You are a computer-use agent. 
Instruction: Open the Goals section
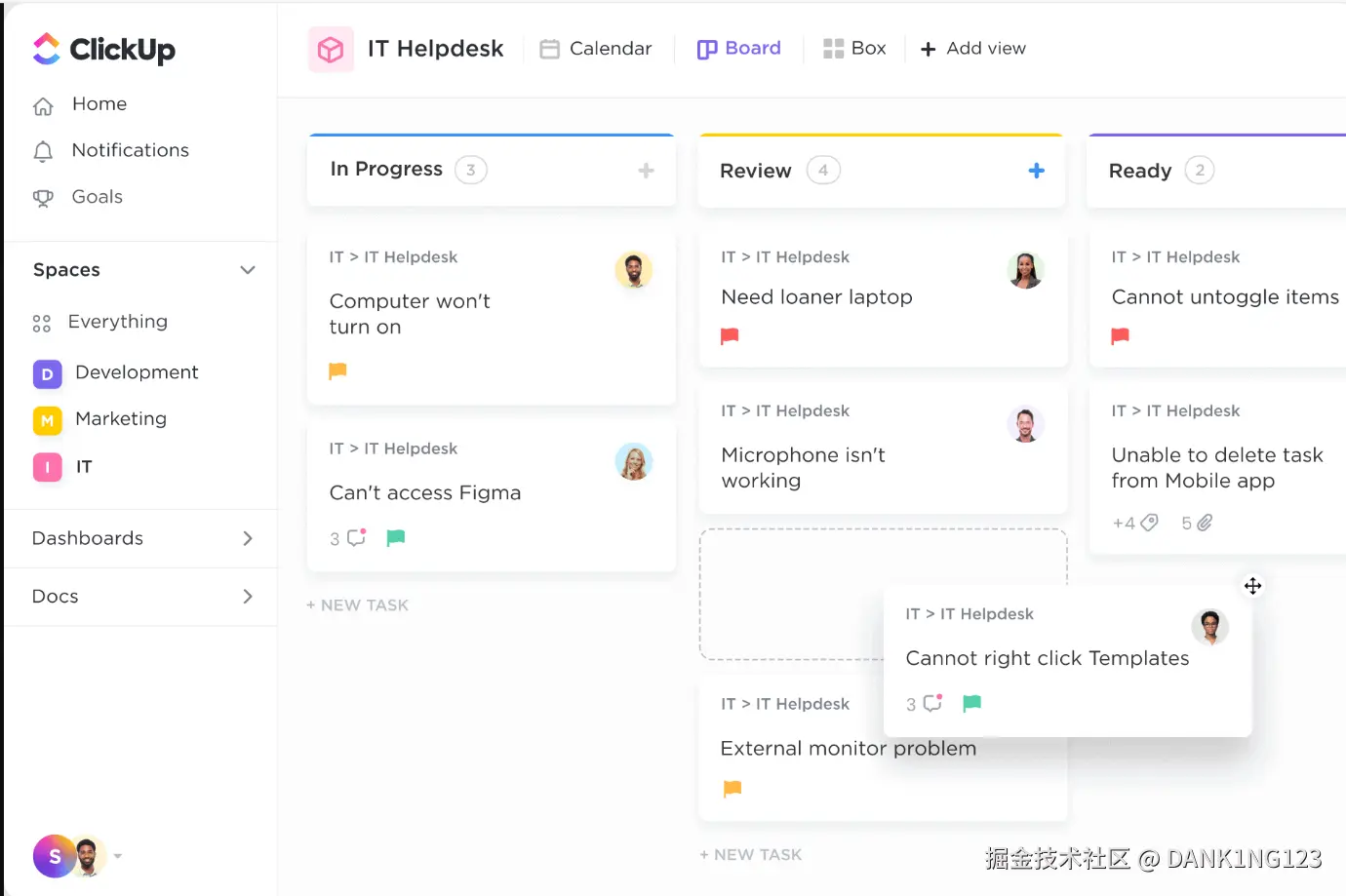[97, 197]
